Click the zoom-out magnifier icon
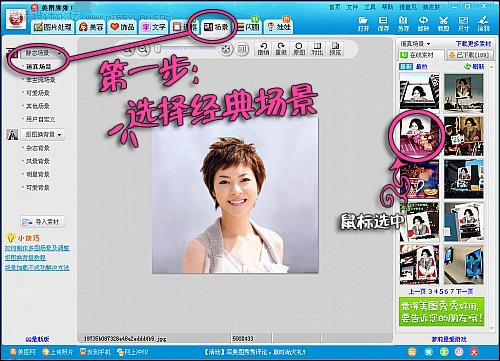Viewport: 500px width, 361px height. [x=143, y=49]
